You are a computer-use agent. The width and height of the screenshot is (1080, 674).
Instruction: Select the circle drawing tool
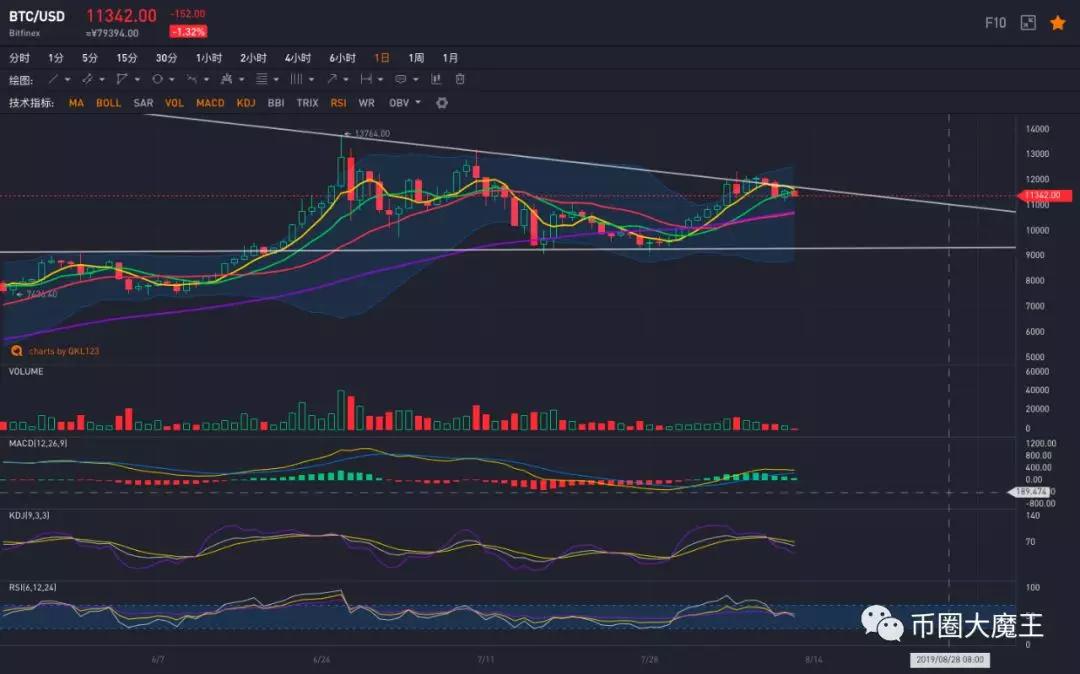click(x=157, y=80)
